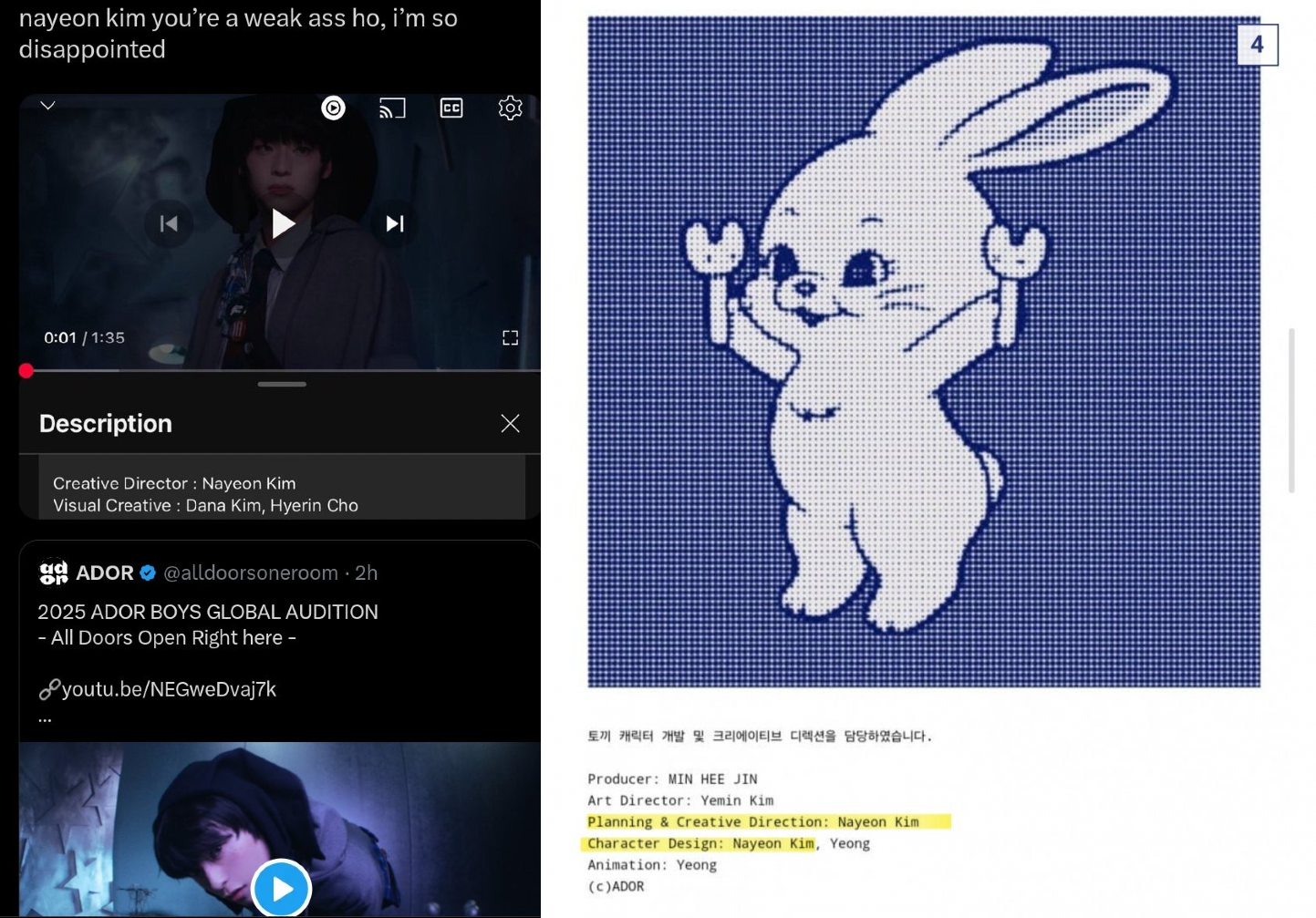Expand tweet text ellipsis

click(x=45, y=720)
